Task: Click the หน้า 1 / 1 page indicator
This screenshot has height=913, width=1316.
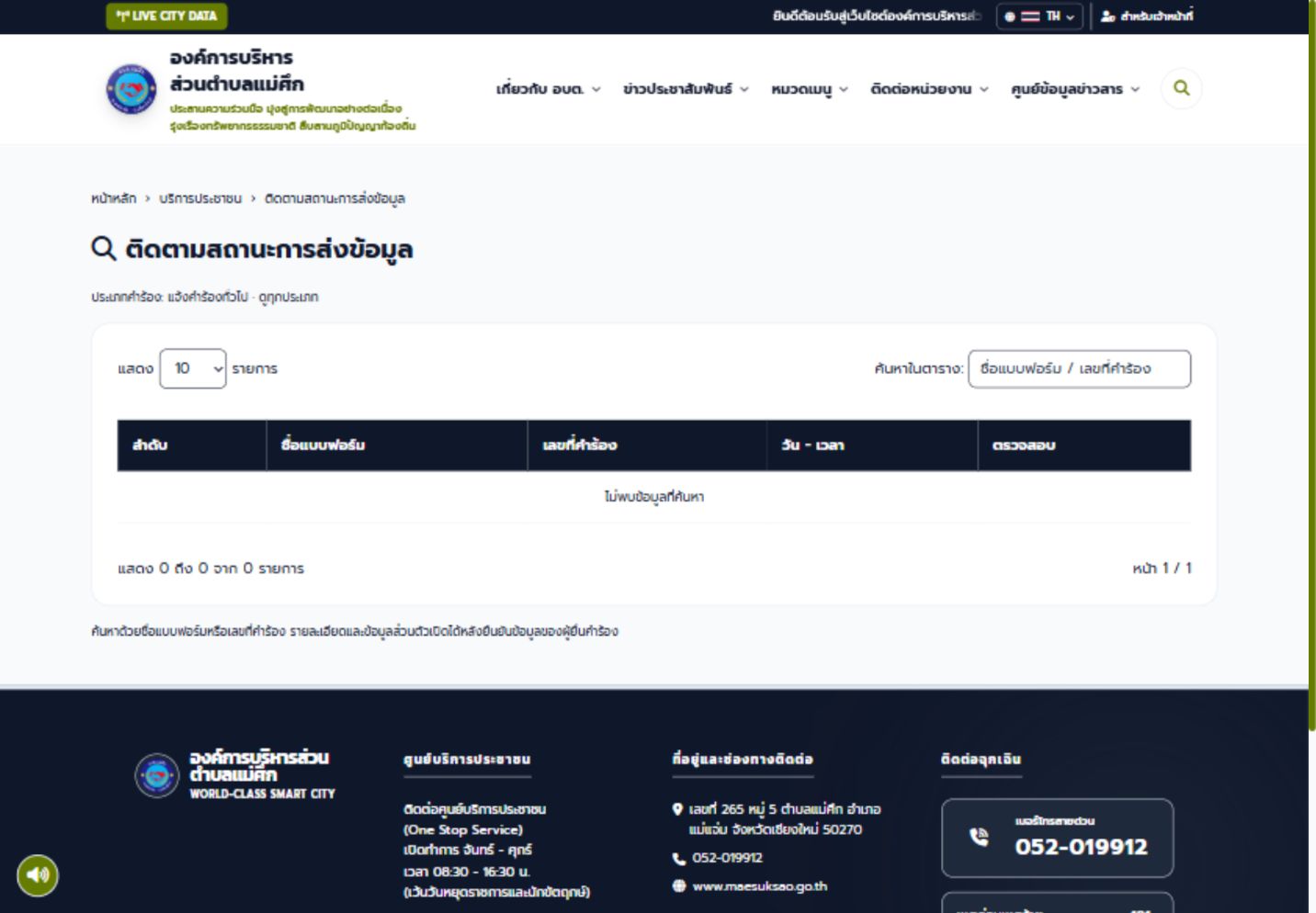Action: [1162, 569]
